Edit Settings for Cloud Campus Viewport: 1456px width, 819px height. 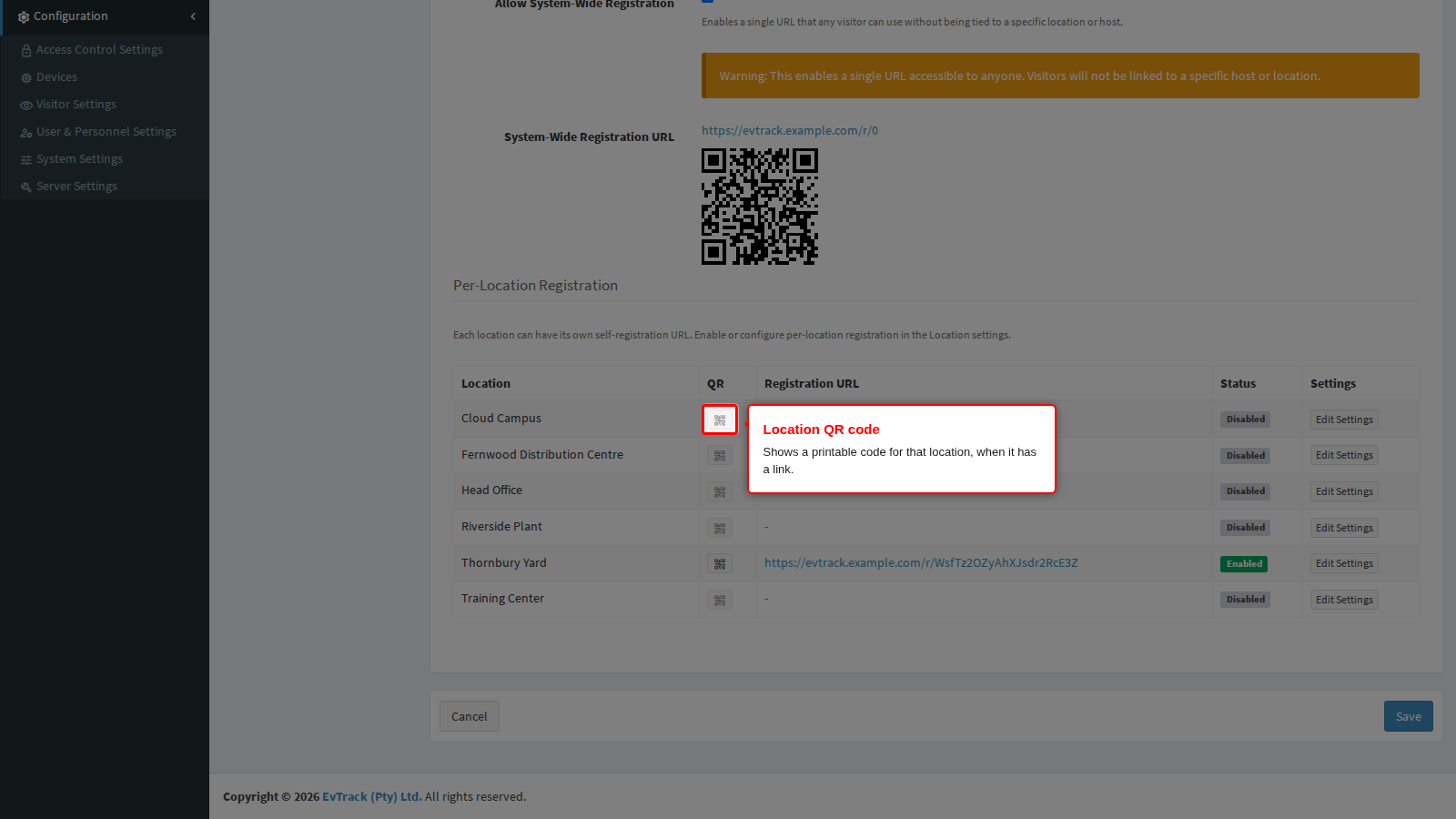click(x=1344, y=420)
